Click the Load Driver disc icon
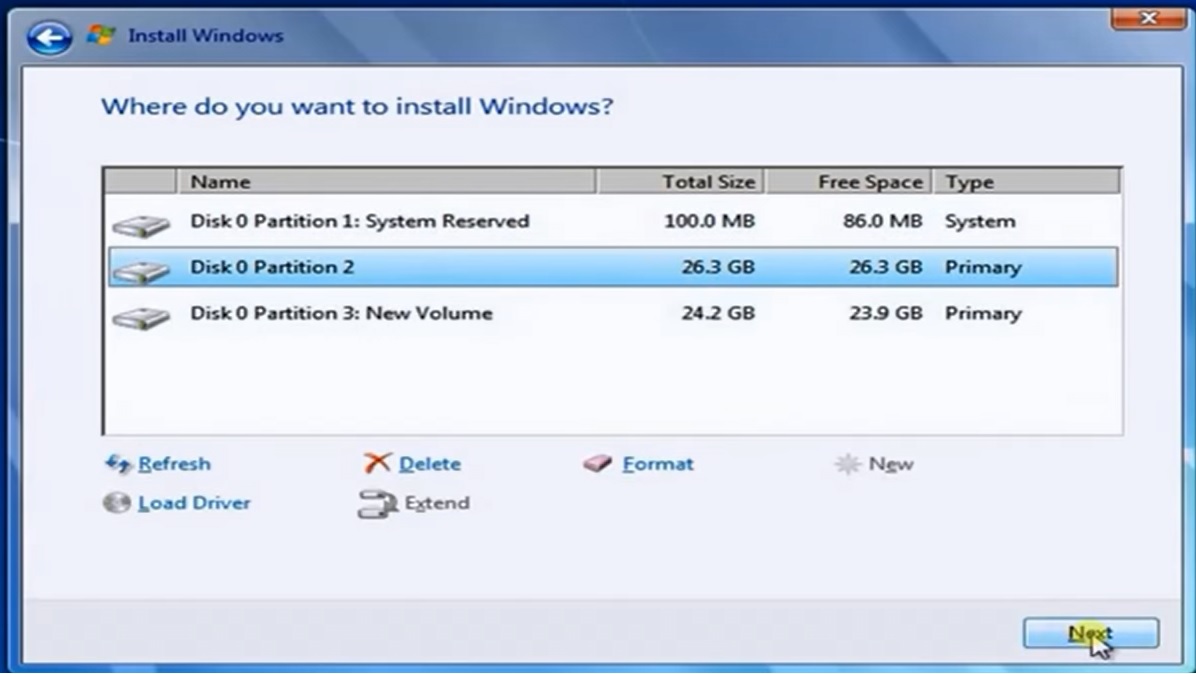This screenshot has width=1196, height=674. [117, 502]
